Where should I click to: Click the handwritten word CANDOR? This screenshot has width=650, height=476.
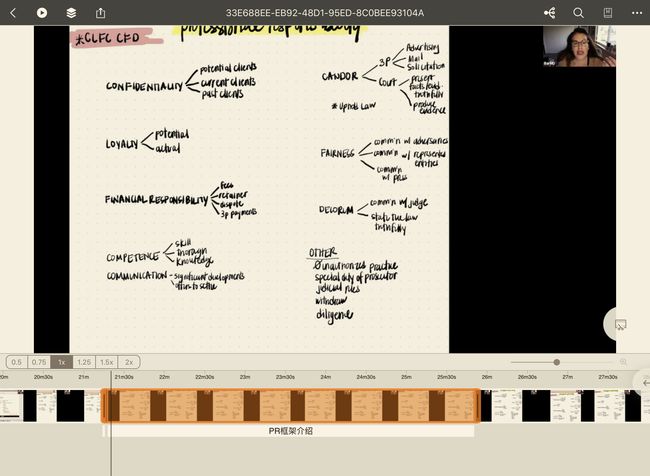coord(340,76)
